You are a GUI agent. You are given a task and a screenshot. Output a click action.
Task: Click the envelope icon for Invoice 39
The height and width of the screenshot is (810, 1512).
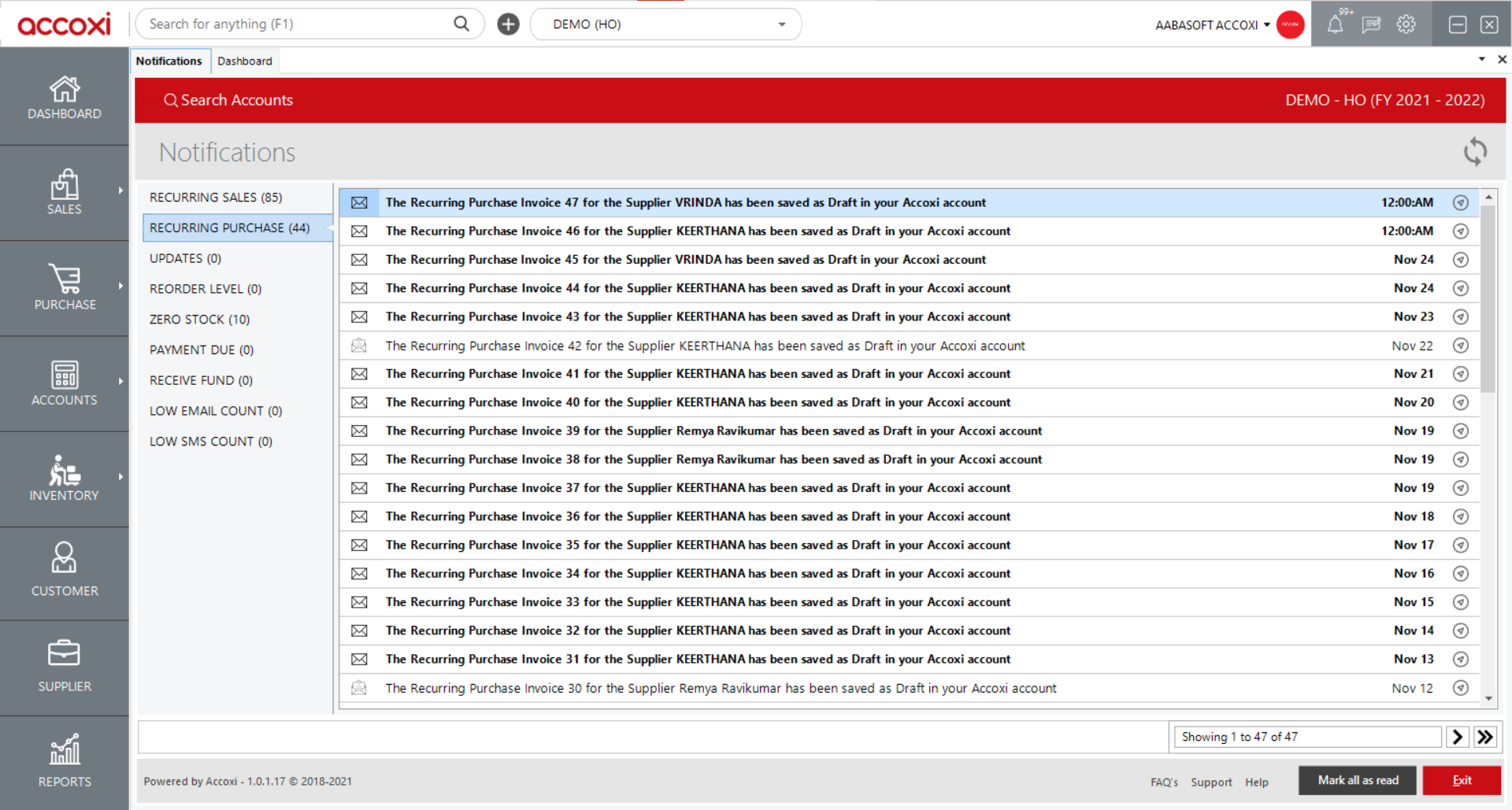359,431
